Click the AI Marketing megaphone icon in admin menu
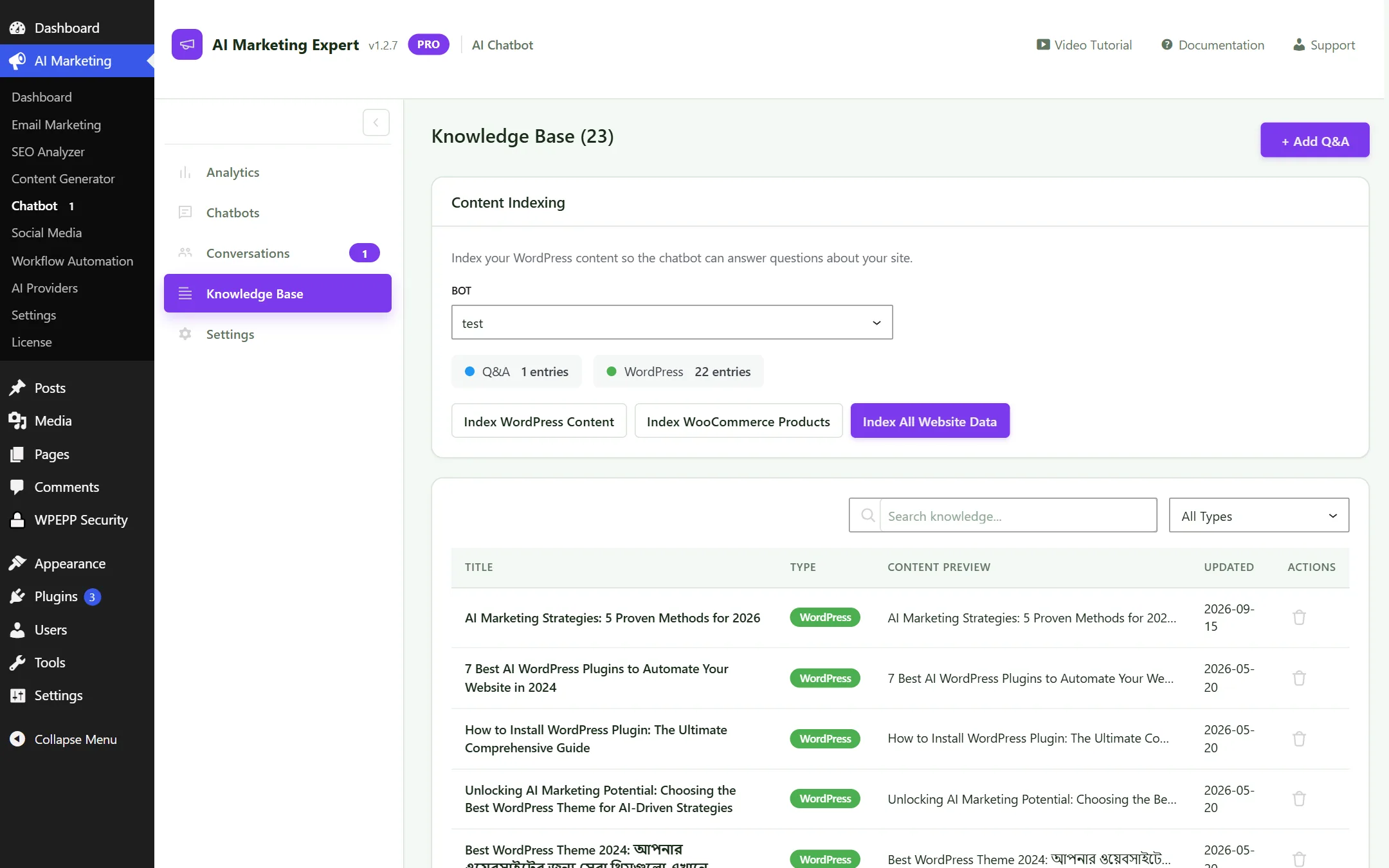The width and height of the screenshot is (1389, 868). [x=17, y=60]
